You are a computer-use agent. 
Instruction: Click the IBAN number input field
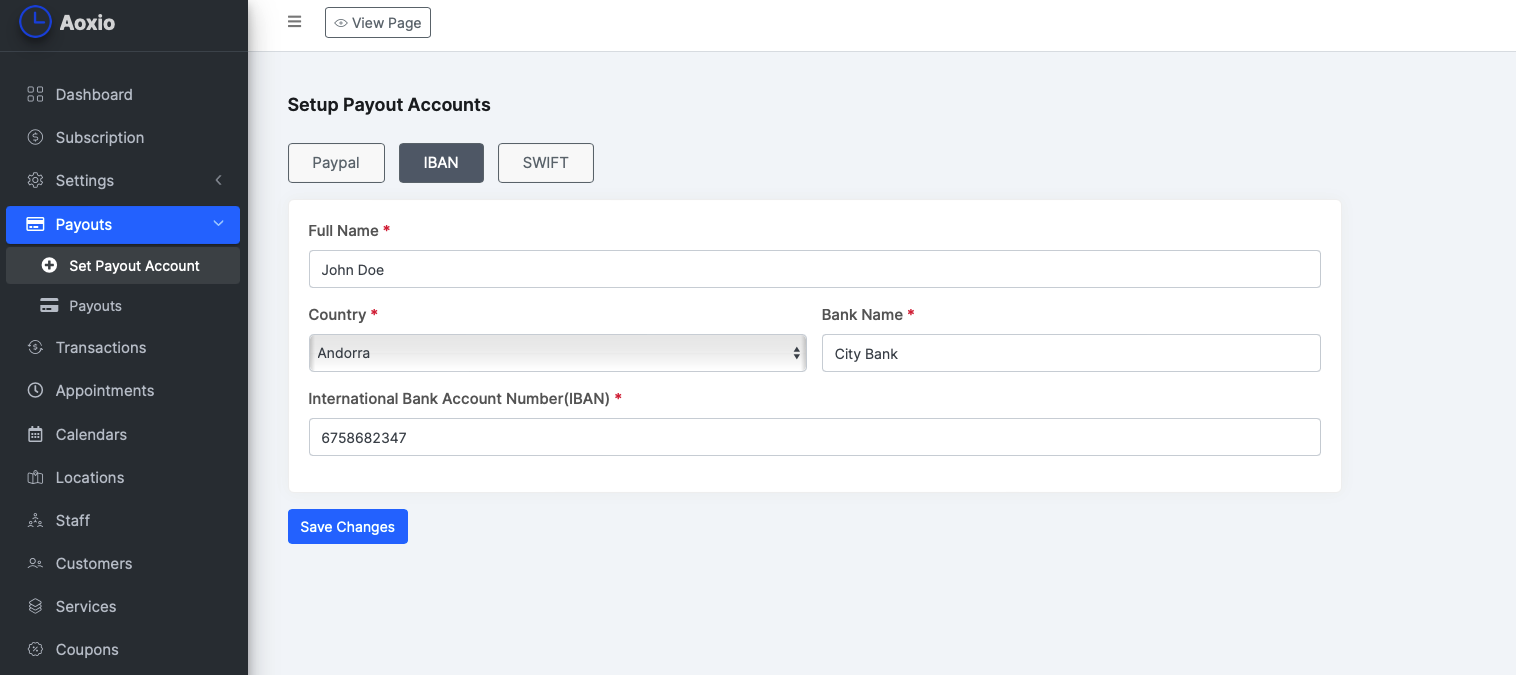point(814,437)
